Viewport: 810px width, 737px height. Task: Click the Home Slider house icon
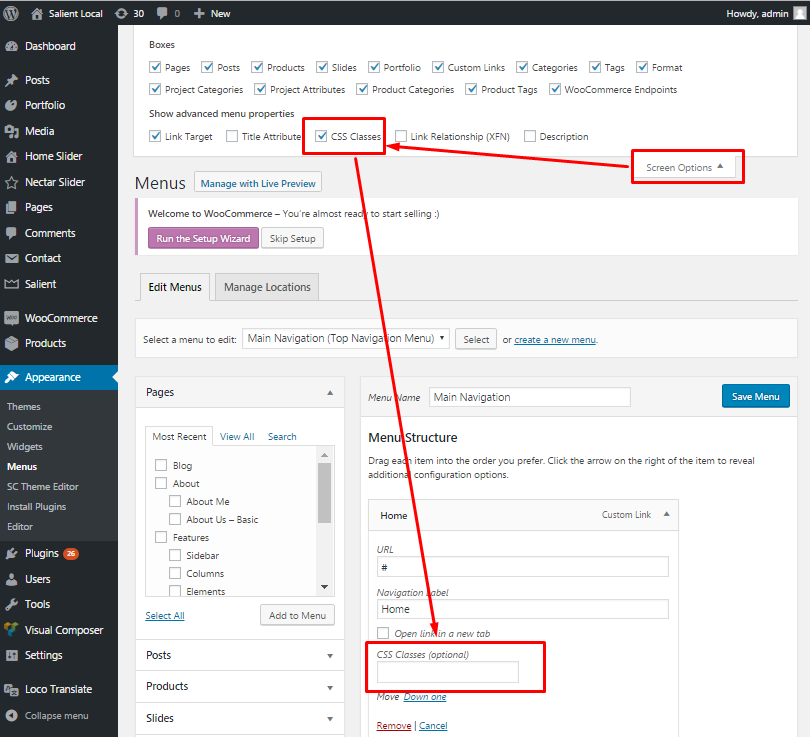(x=11, y=156)
